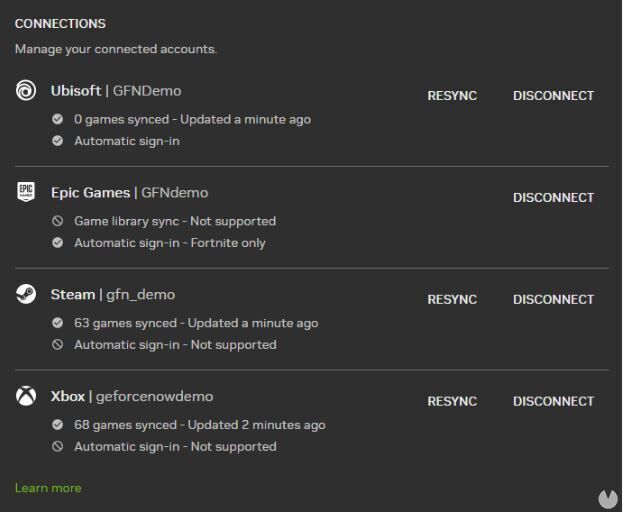Resync the Xbox account

pos(452,401)
